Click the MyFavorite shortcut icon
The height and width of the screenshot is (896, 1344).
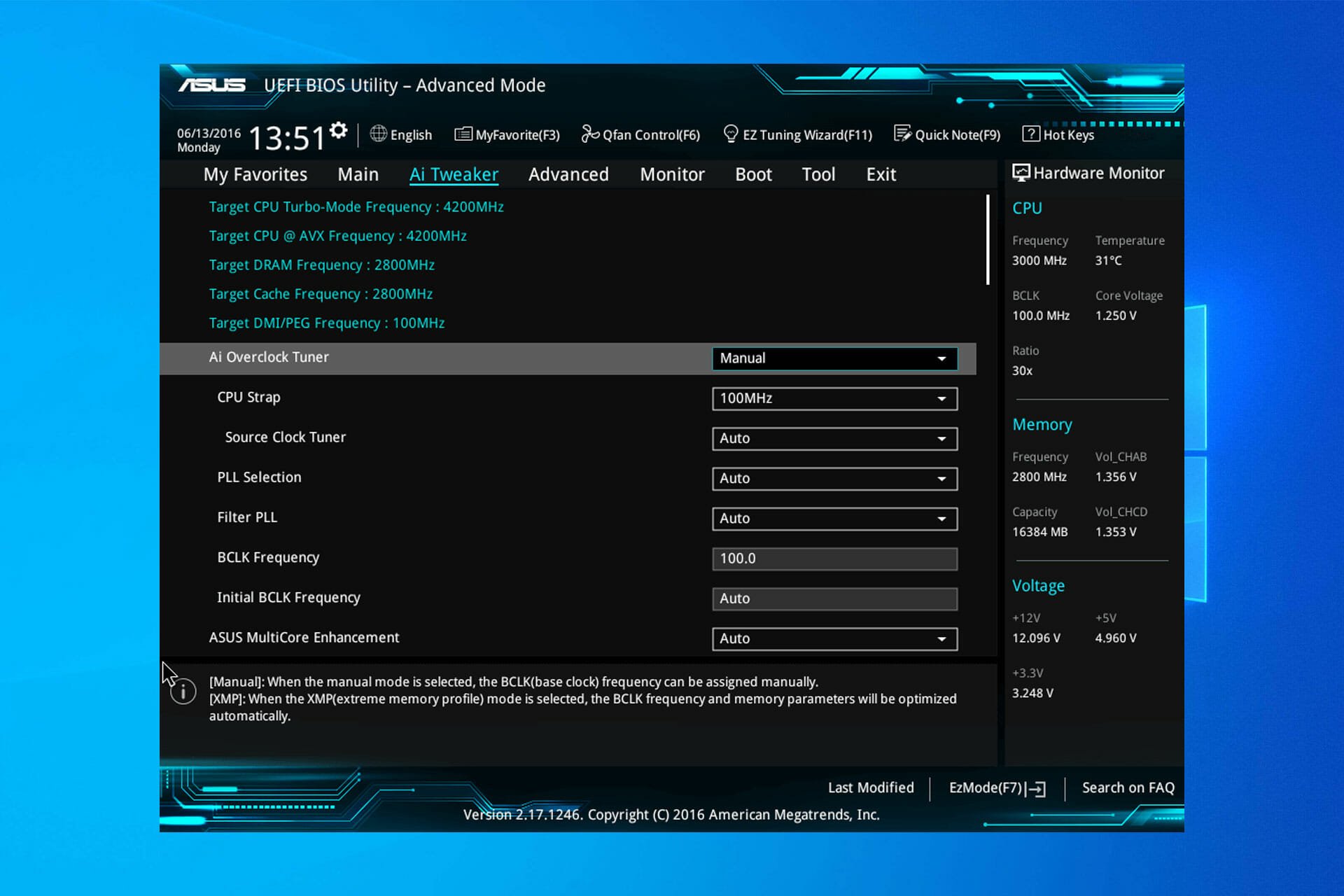[504, 135]
